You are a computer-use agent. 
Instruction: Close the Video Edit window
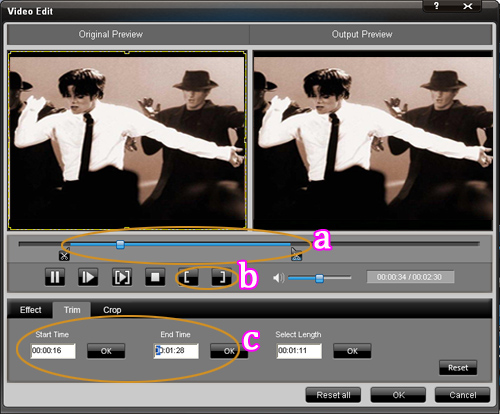point(468,6)
